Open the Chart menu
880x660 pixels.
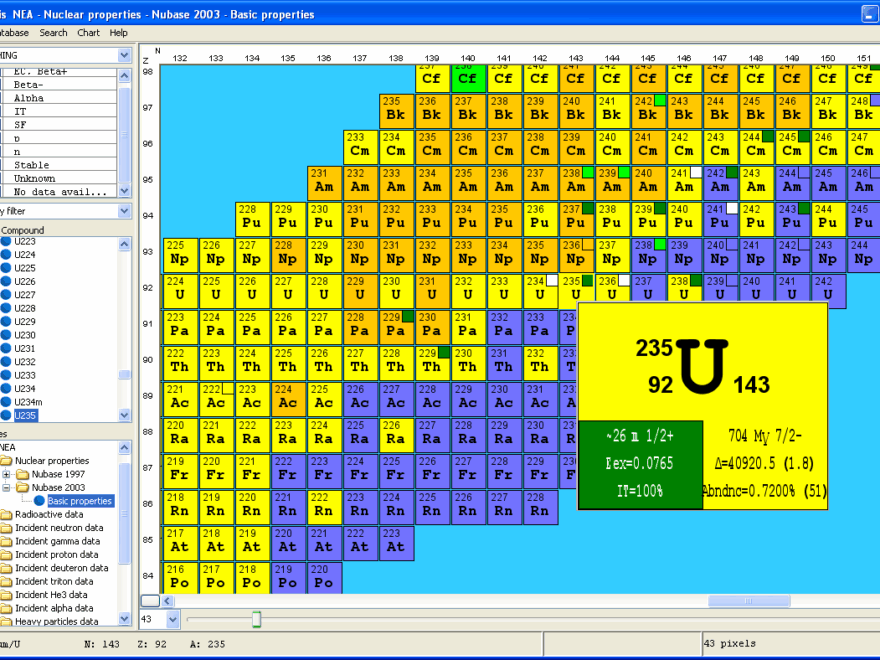(88, 33)
